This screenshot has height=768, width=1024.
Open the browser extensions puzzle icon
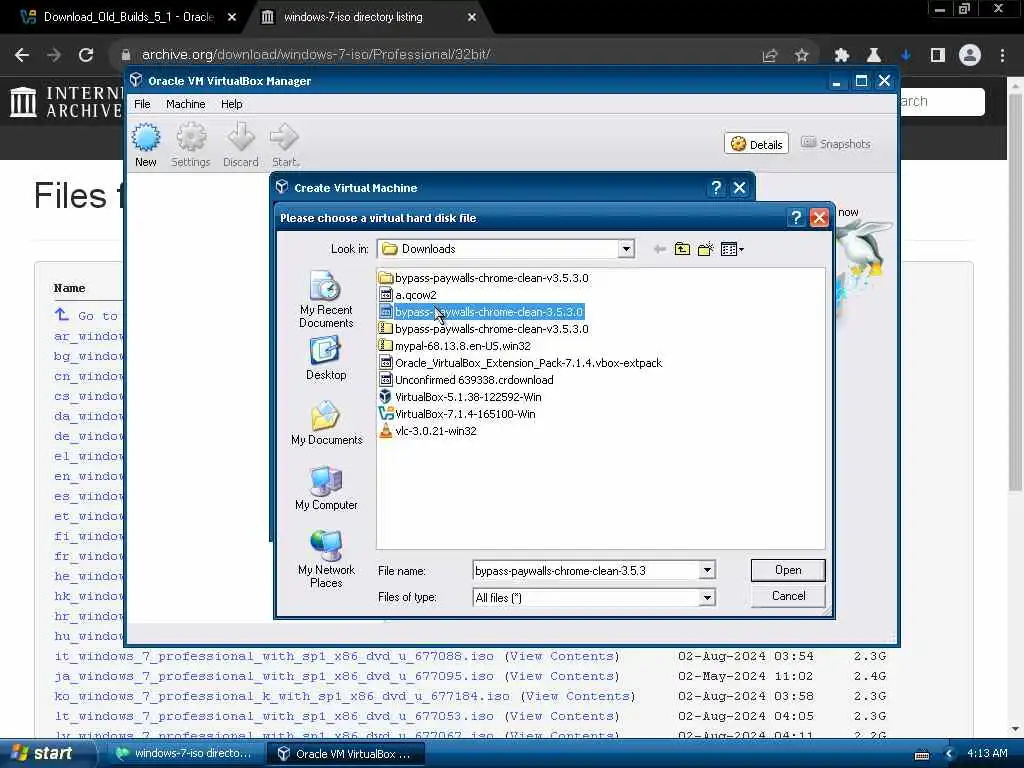[x=841, y=55]
